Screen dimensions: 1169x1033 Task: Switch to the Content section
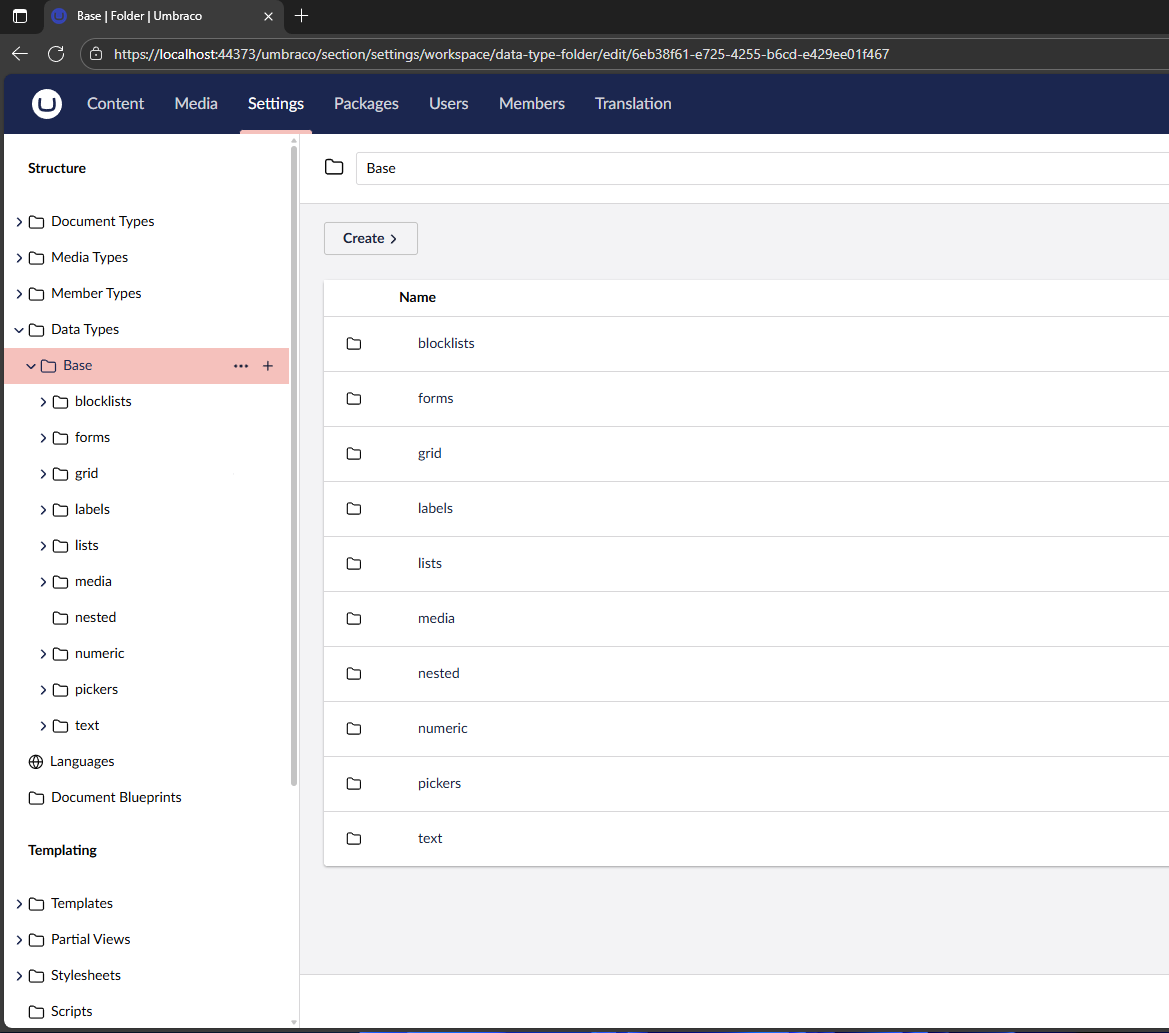click(x=115, y=104)
